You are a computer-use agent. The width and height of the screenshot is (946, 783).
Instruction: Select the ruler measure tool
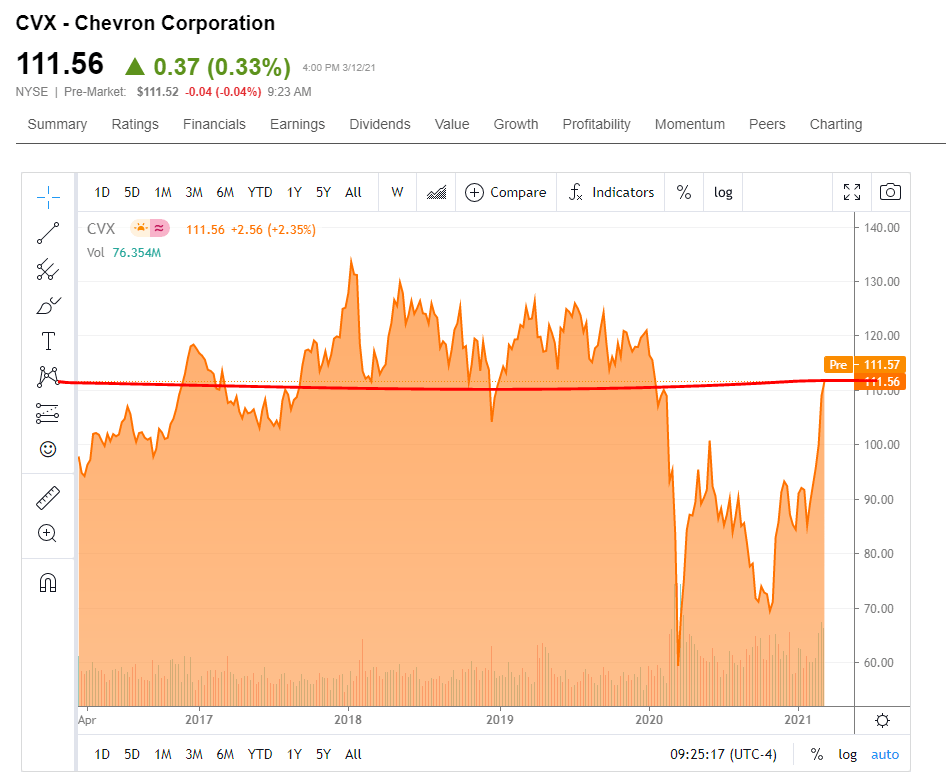click(x=48, y=498)
